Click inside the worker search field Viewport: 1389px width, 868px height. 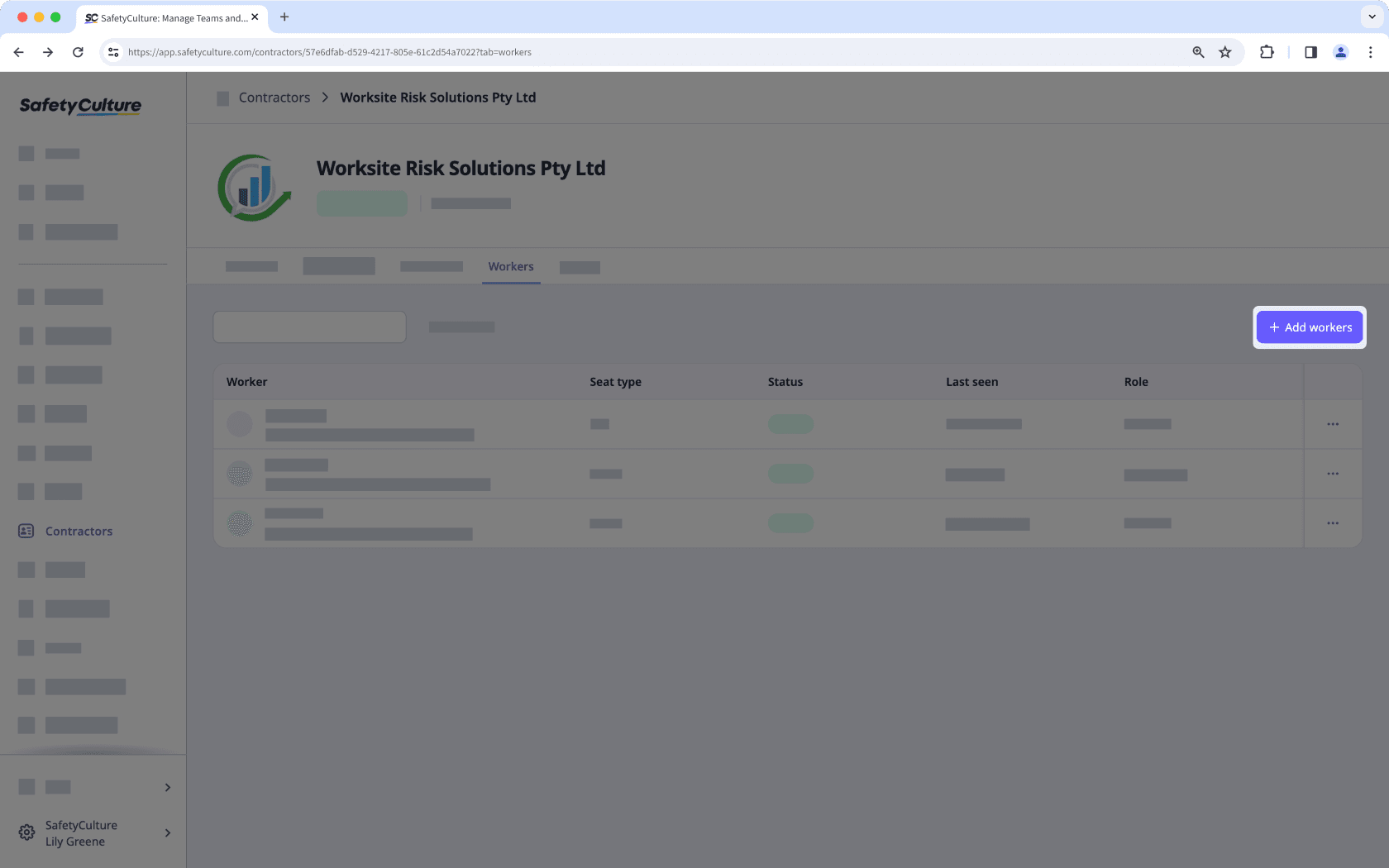(309, 327)
